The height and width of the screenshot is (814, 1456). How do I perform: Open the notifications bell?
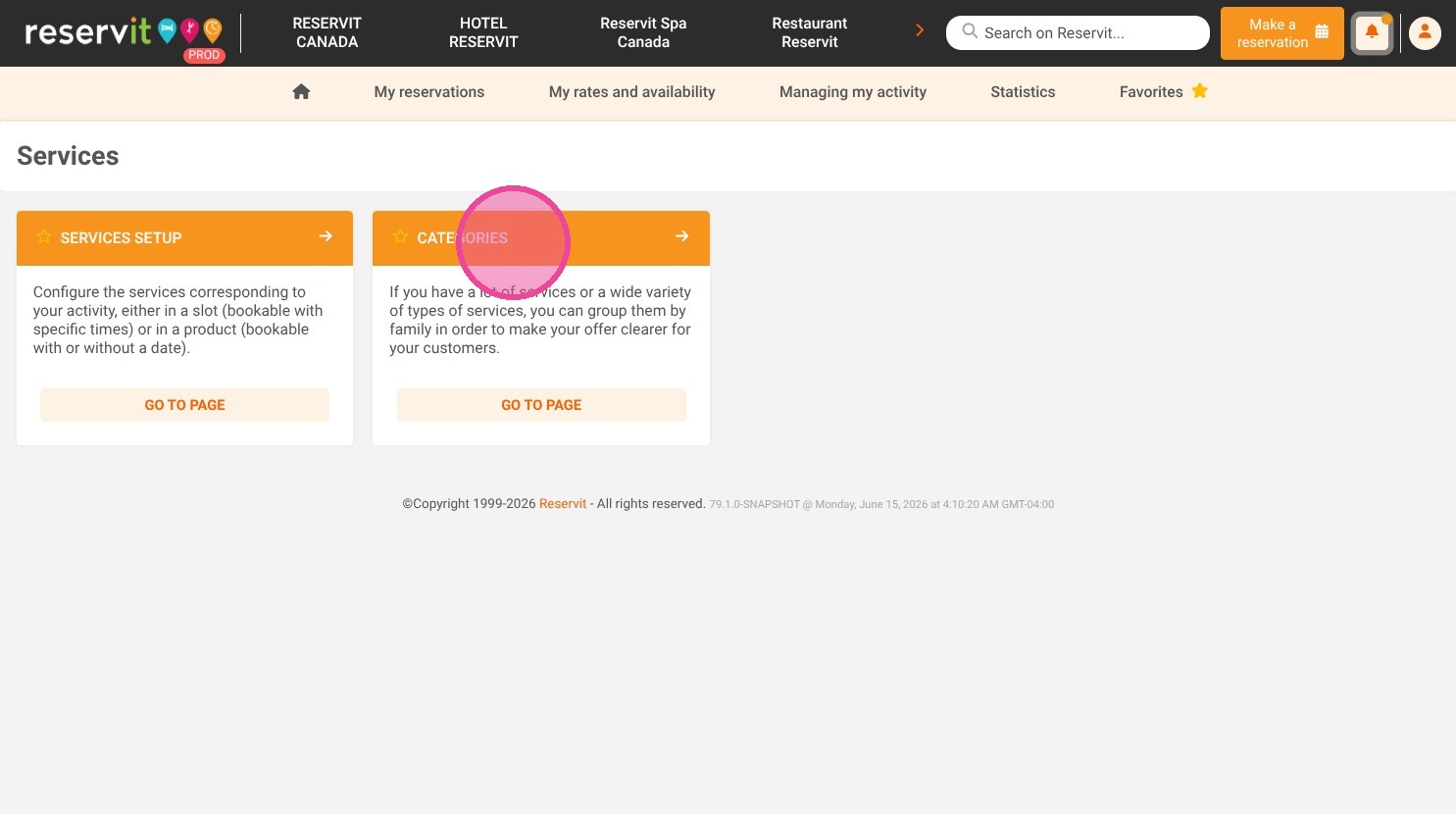[1372, 33]
